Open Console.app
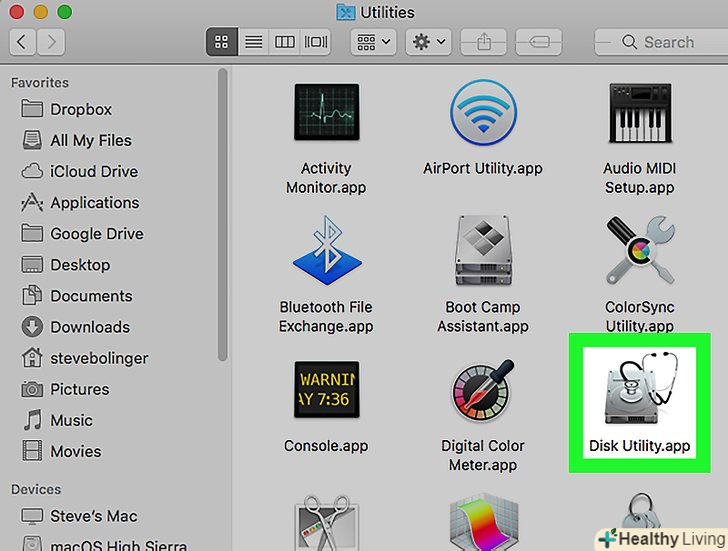The image size is (728, 551). (325, 392)
